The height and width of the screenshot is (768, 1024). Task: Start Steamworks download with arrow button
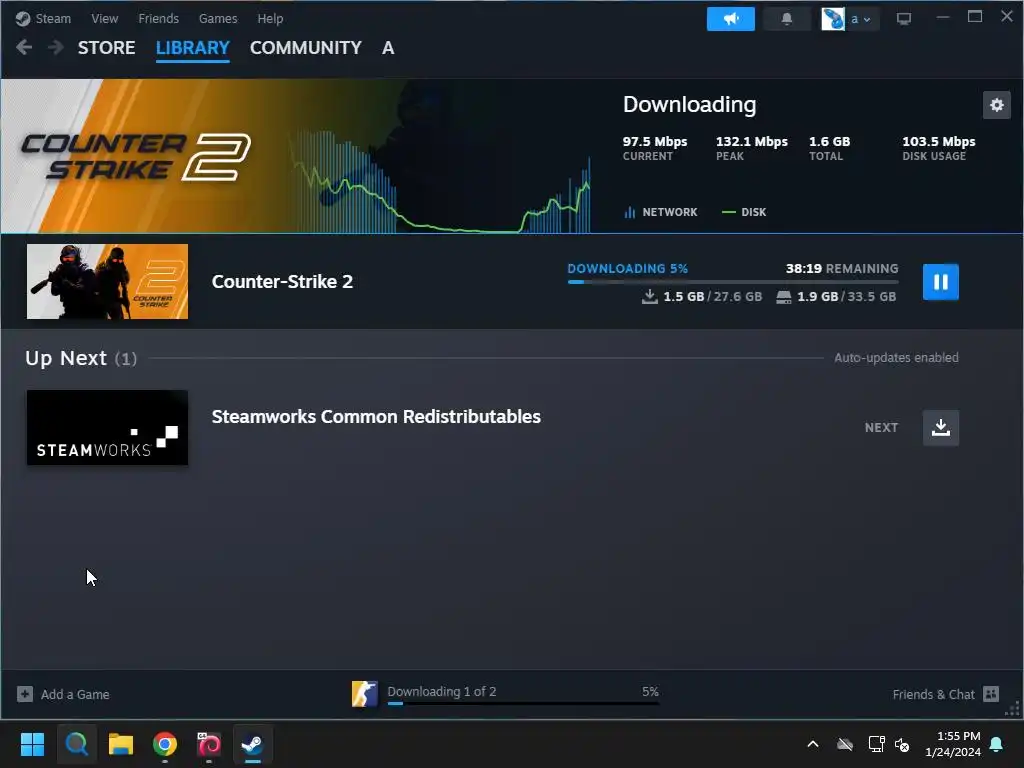point(940,428)
